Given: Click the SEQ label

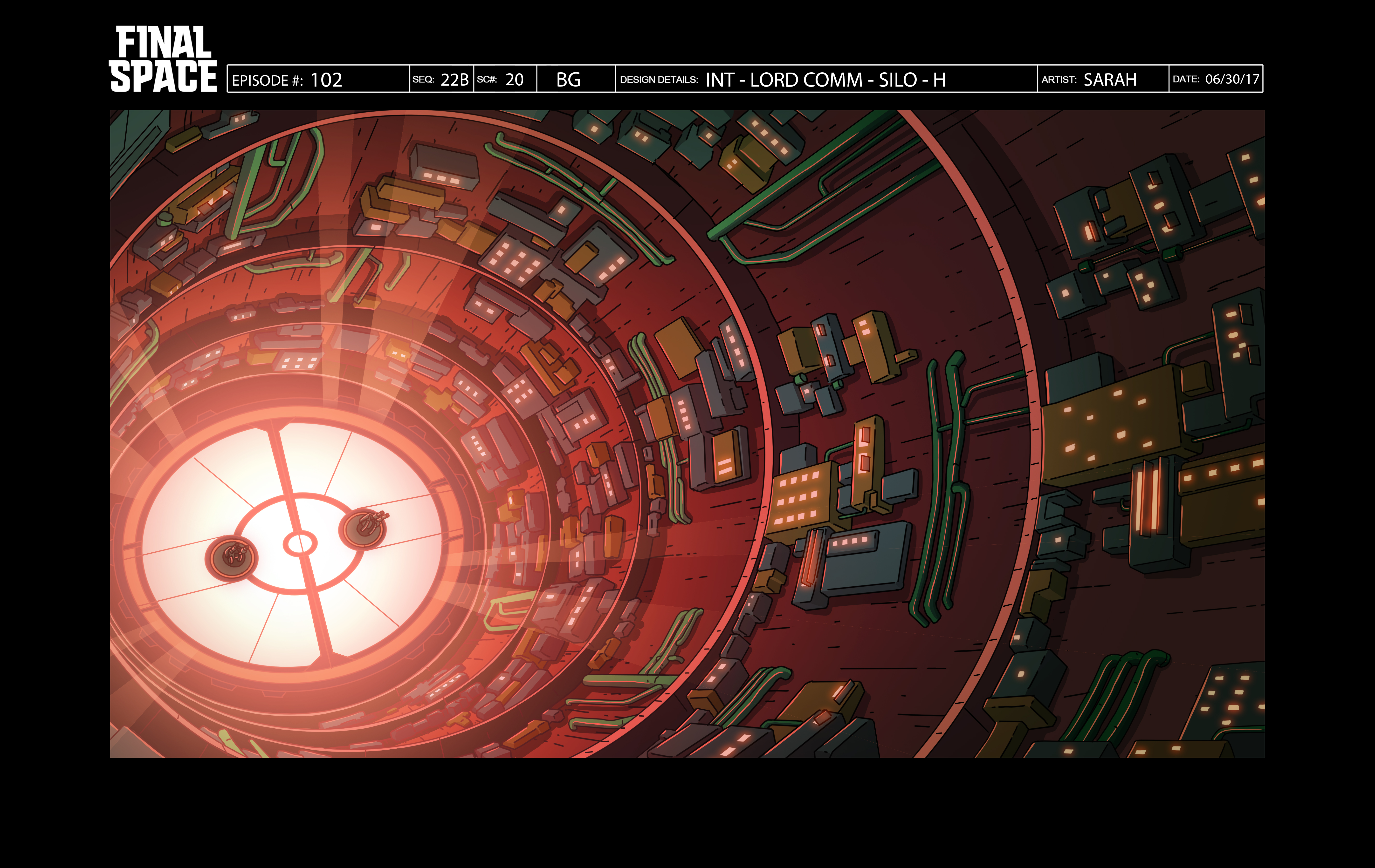Looking at the screenshot, I should [423, 80].
